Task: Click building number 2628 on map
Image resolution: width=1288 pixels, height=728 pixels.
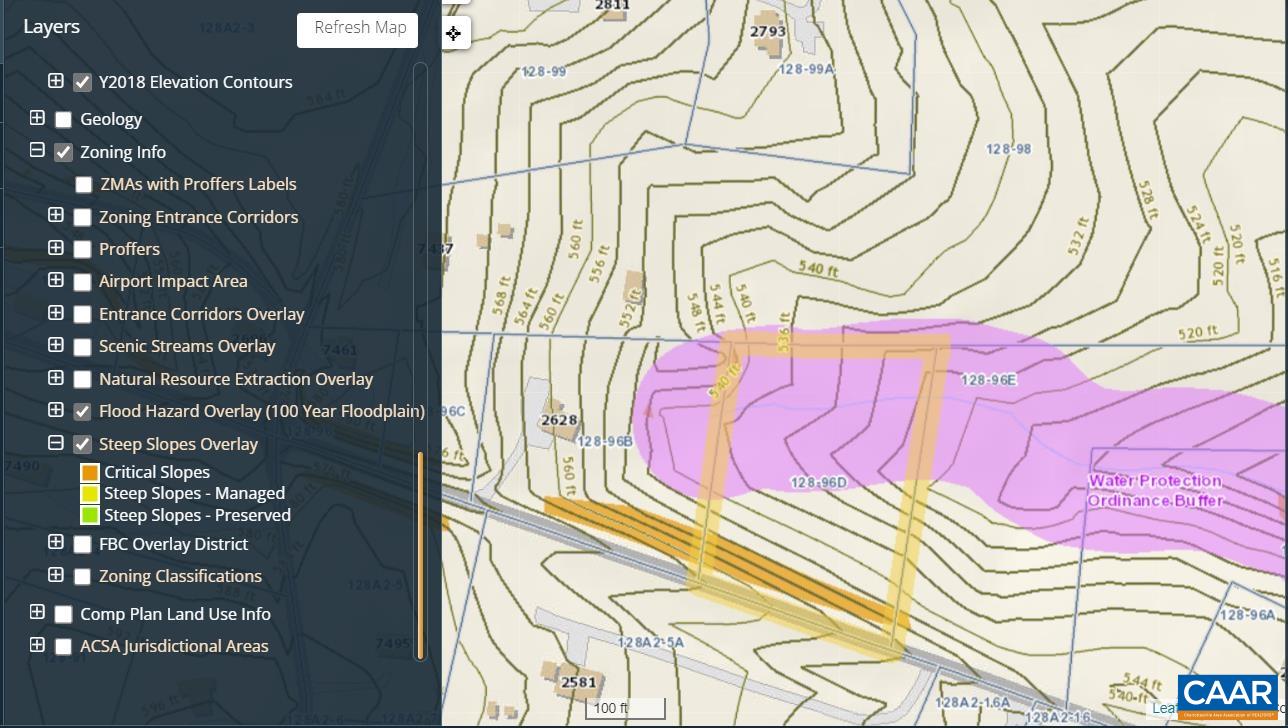Action: click(559, 420)
